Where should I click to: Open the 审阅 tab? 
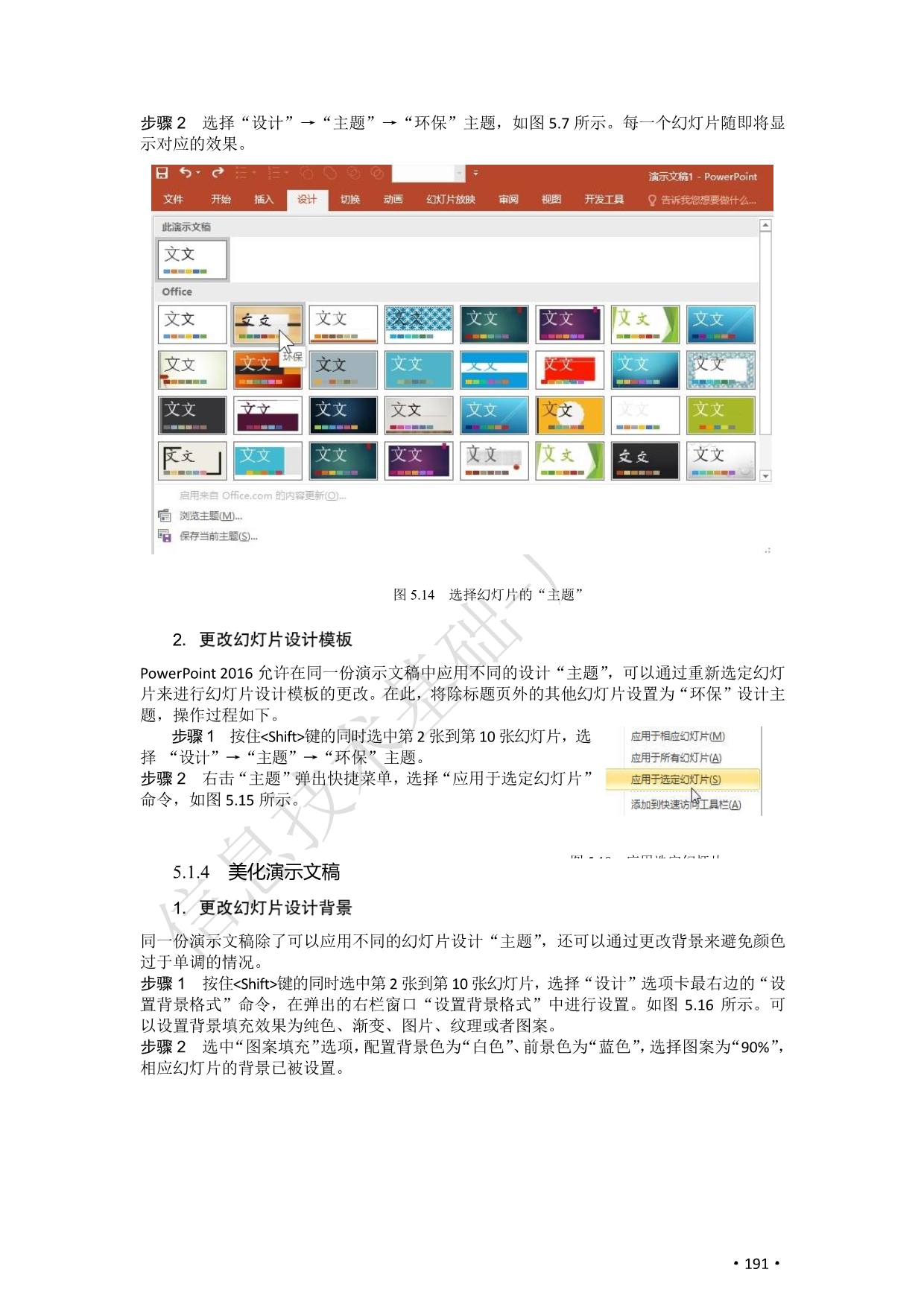click(x=508, y=199)
